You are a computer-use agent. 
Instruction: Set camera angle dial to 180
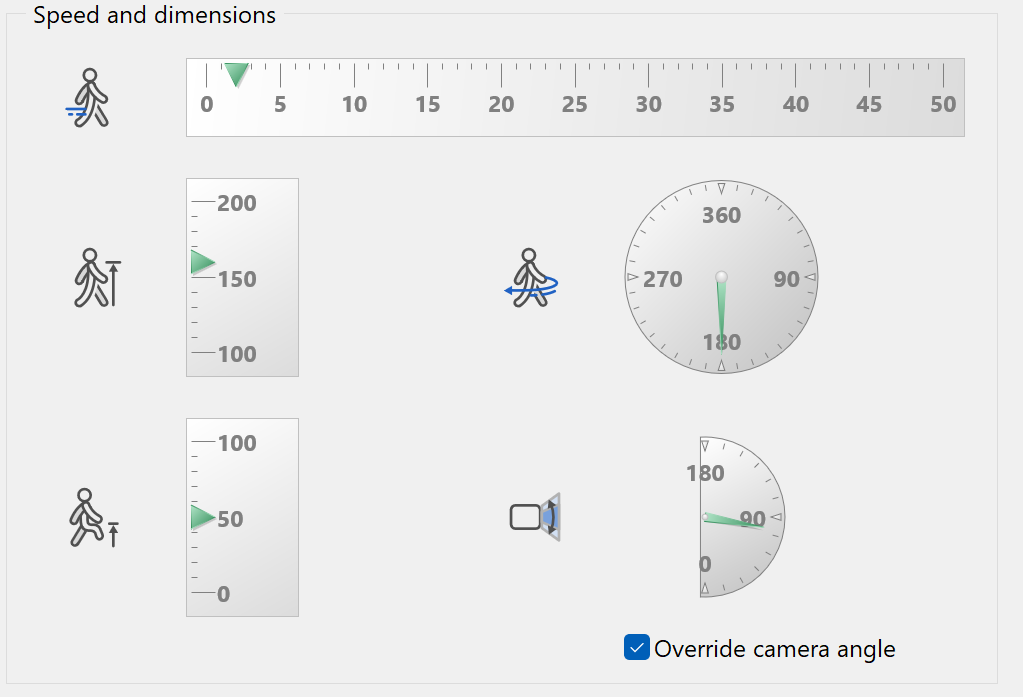[705, 445]
